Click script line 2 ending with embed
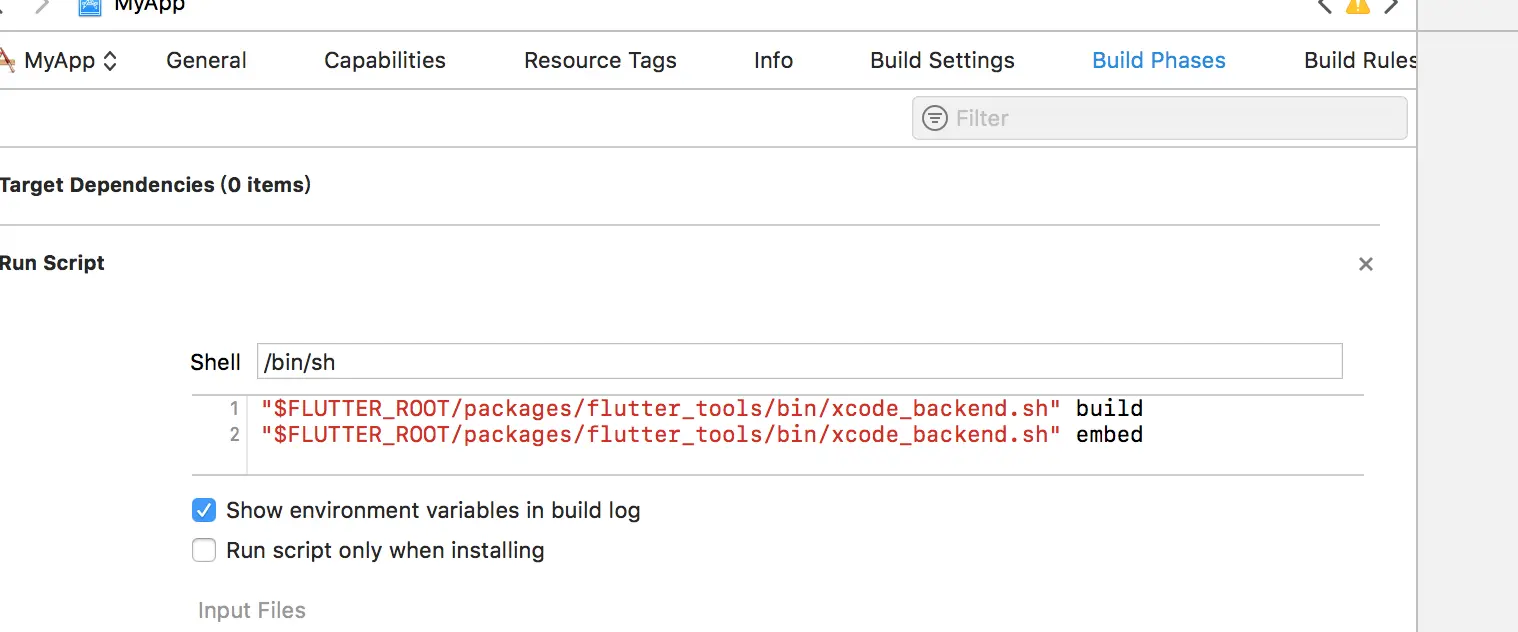This screenshot has width=1518, height=632. click(x=700, y=435)
